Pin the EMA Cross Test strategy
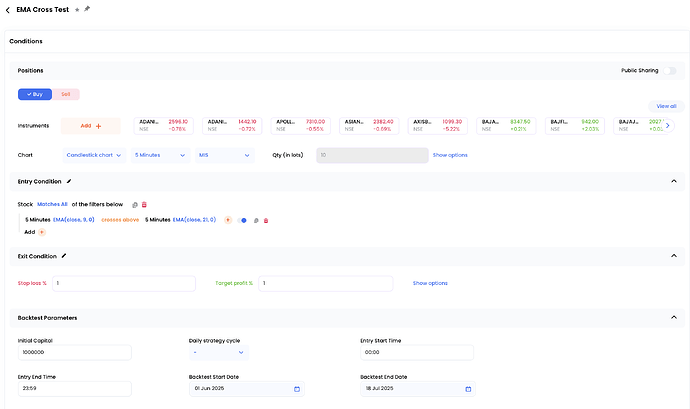 point(87,9)
